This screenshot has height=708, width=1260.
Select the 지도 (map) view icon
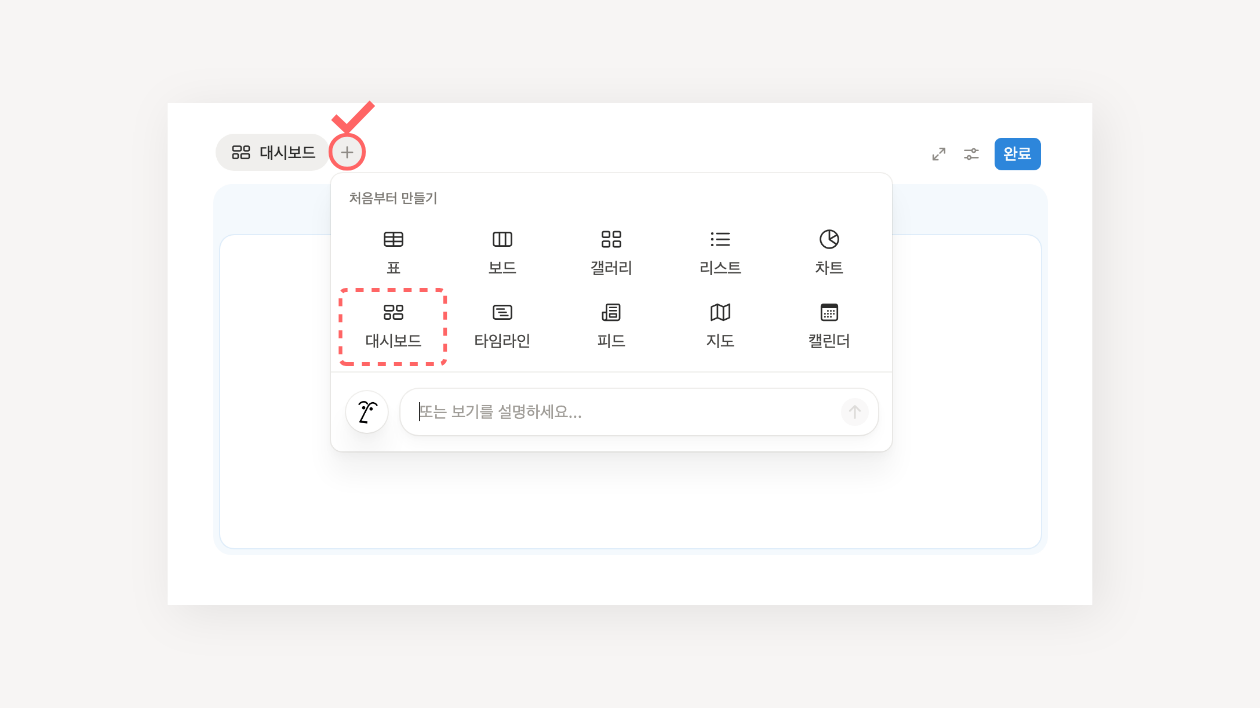pyautogui.click(x=720, y=313)
